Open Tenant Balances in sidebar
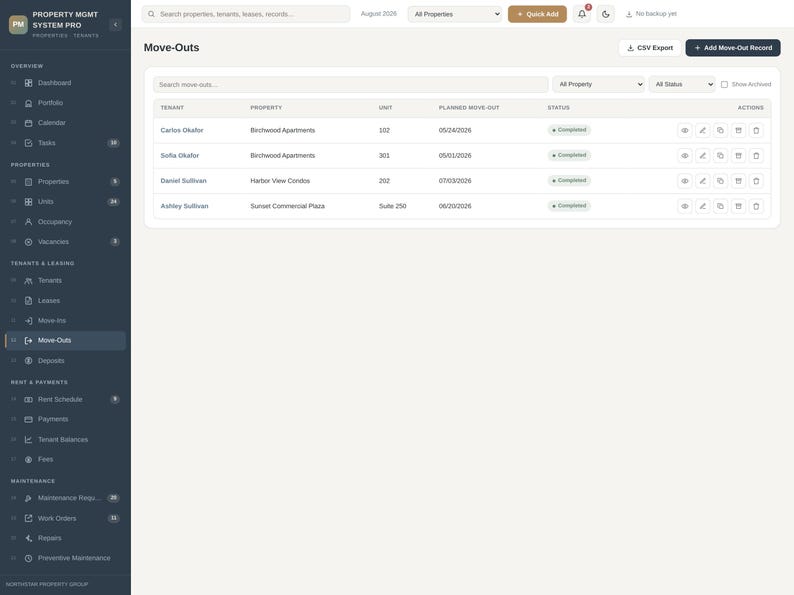The height and width of the screenshot is (595, 794). 65,440
